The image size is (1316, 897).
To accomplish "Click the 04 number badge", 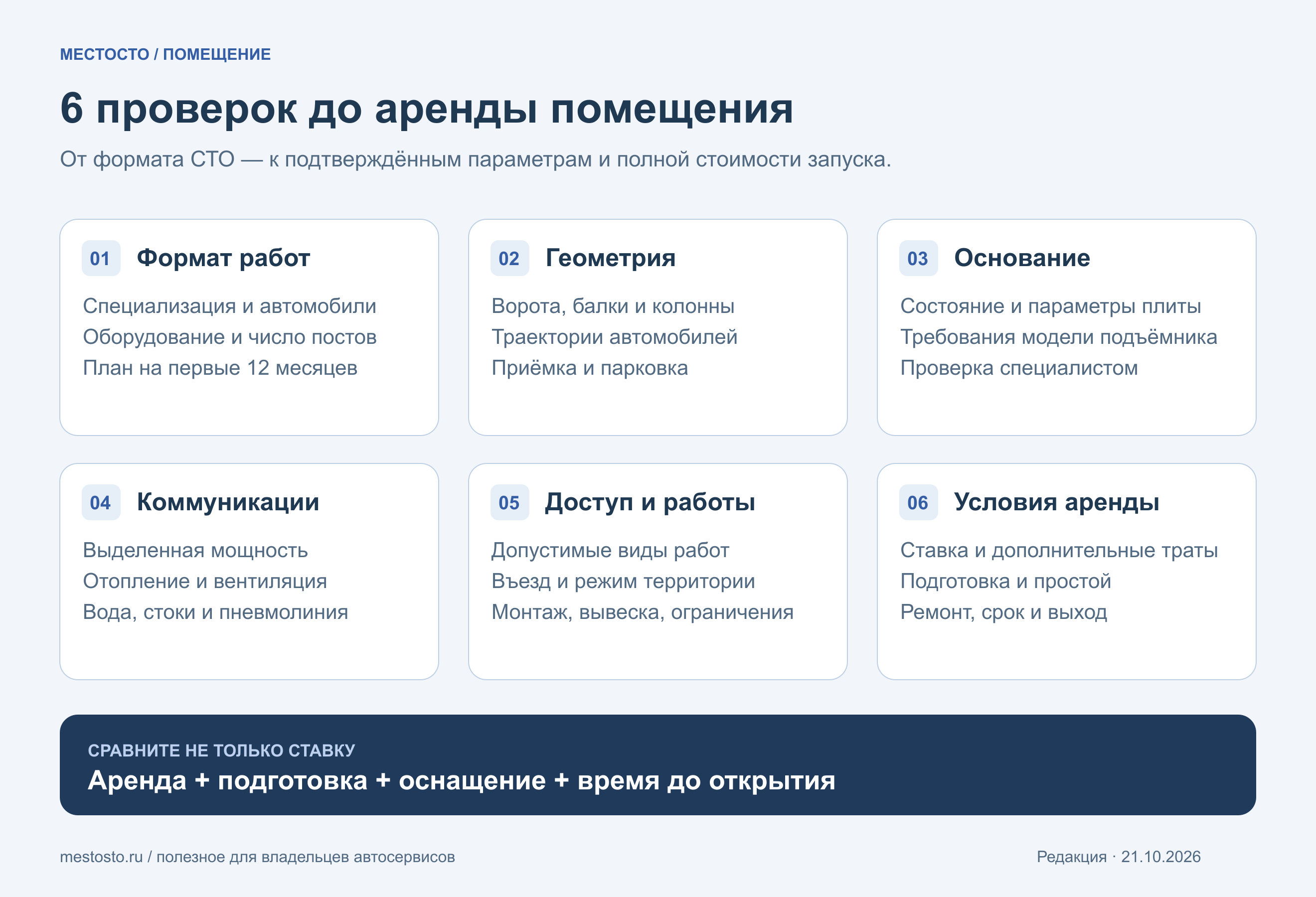I will pos(101,502).
